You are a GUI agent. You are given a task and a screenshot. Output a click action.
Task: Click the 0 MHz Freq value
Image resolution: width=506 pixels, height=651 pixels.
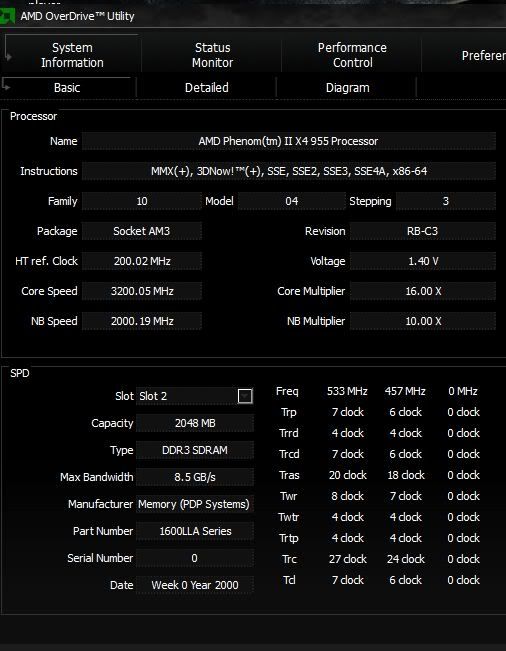[463, 391]
